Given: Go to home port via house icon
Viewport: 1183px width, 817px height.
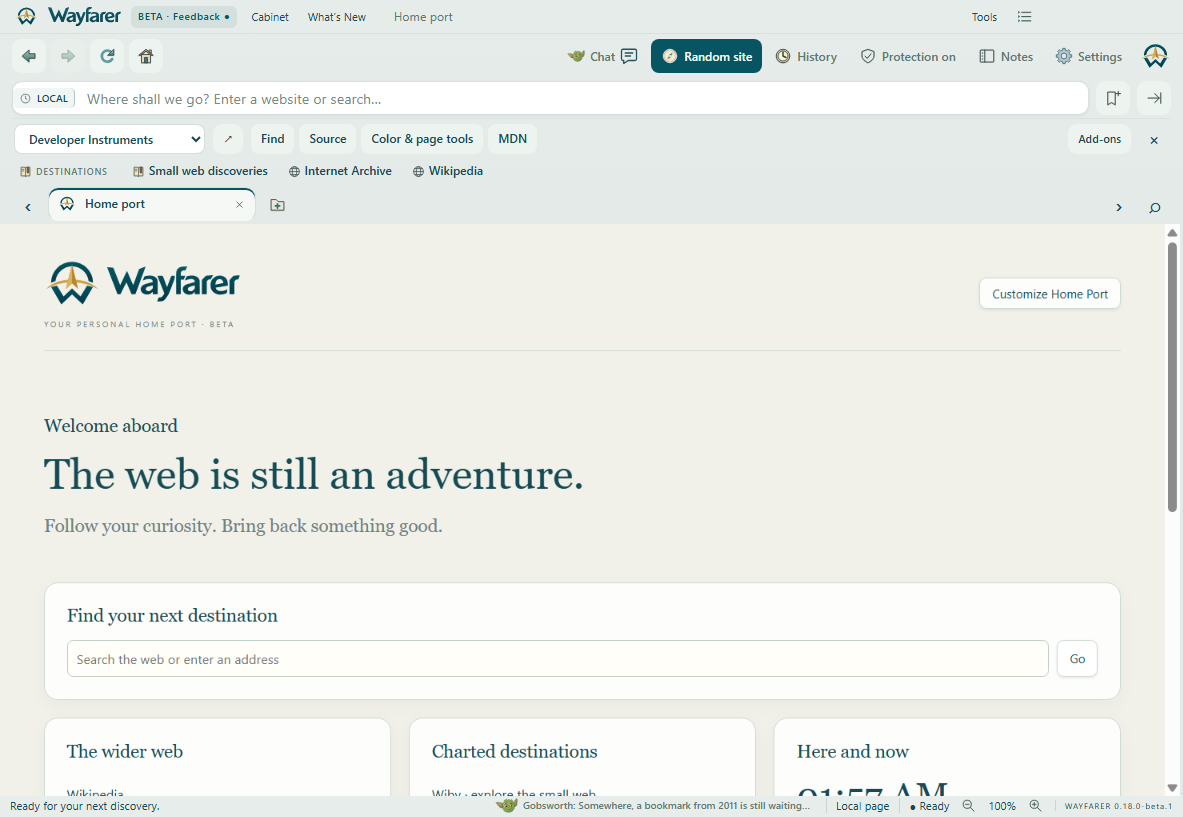Looking at the screenshot, I should pyautogui.click(x=146, y=56).
